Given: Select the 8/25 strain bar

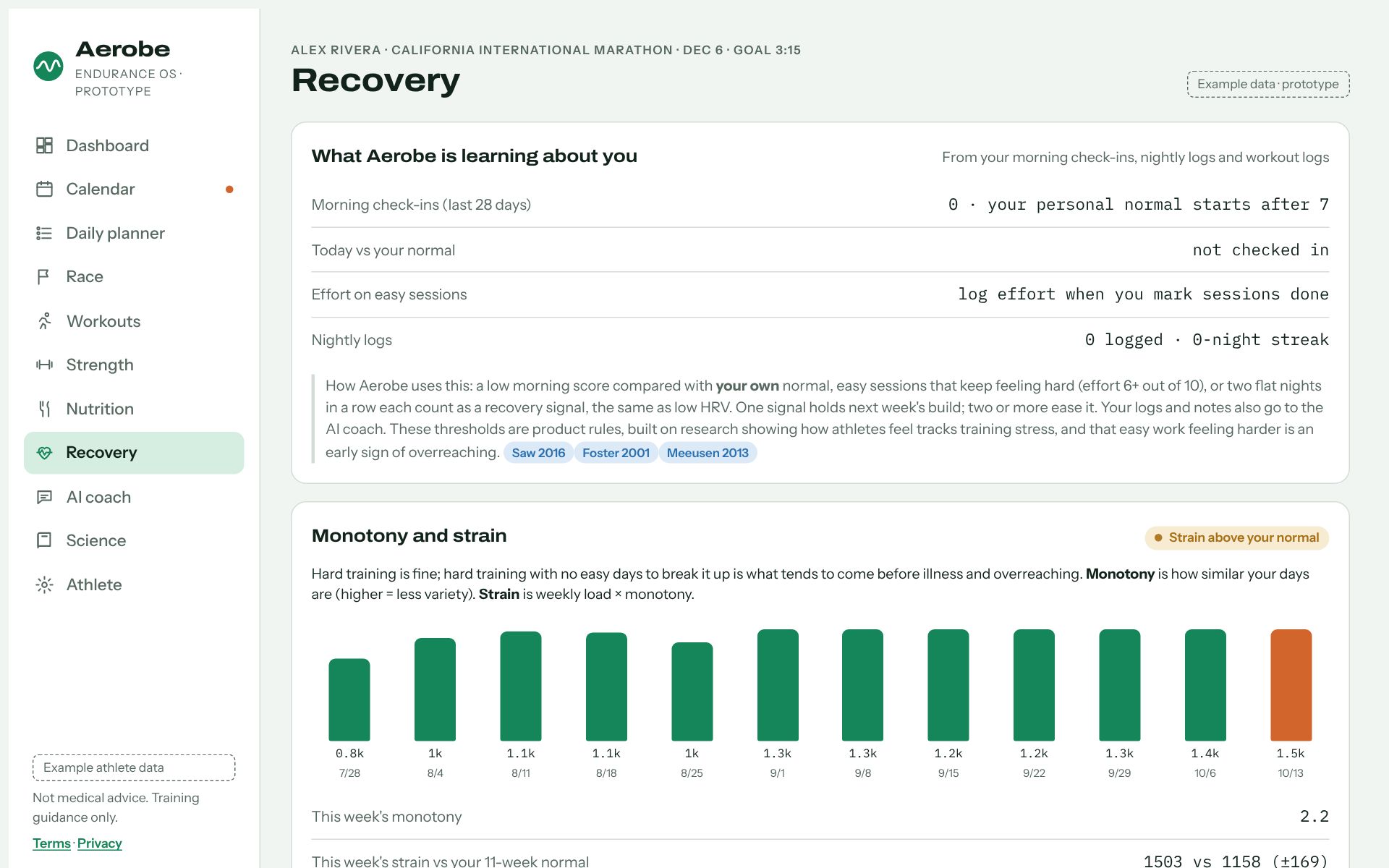Looking at the screenshot, I should (692, 692).
